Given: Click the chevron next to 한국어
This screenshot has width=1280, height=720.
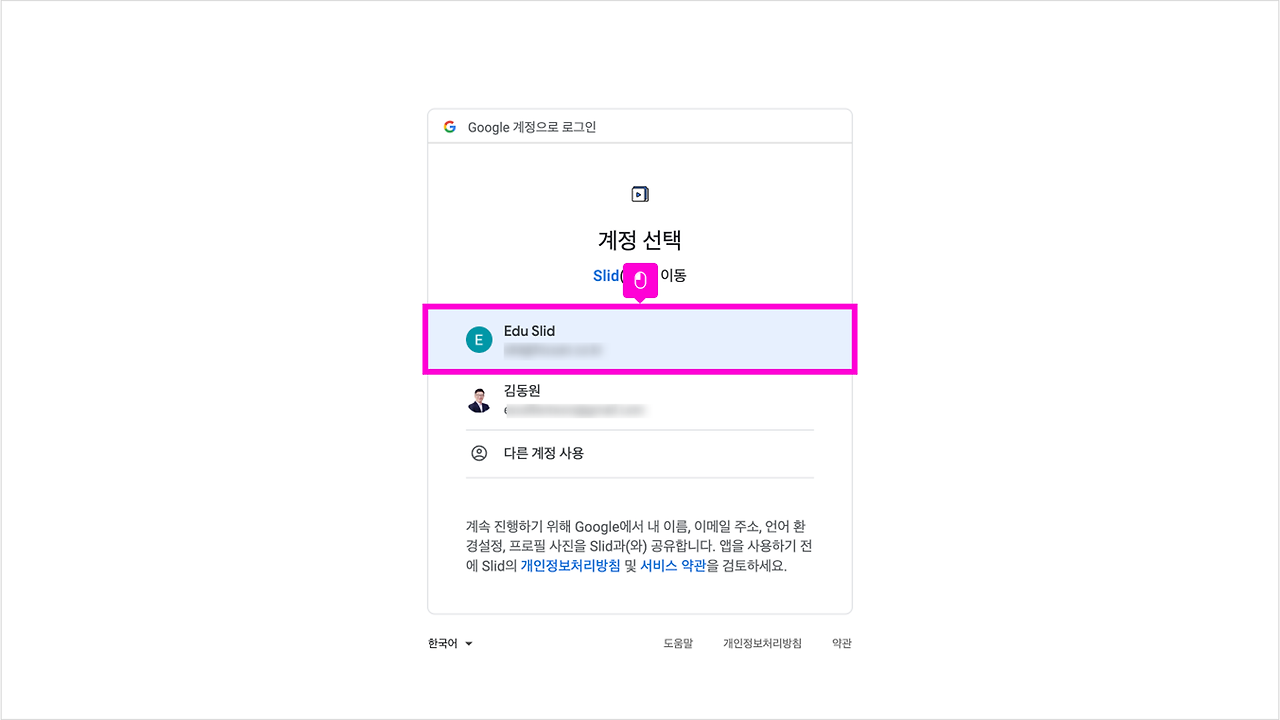Looking at the screenshot, I should click(x=469, y=643).
